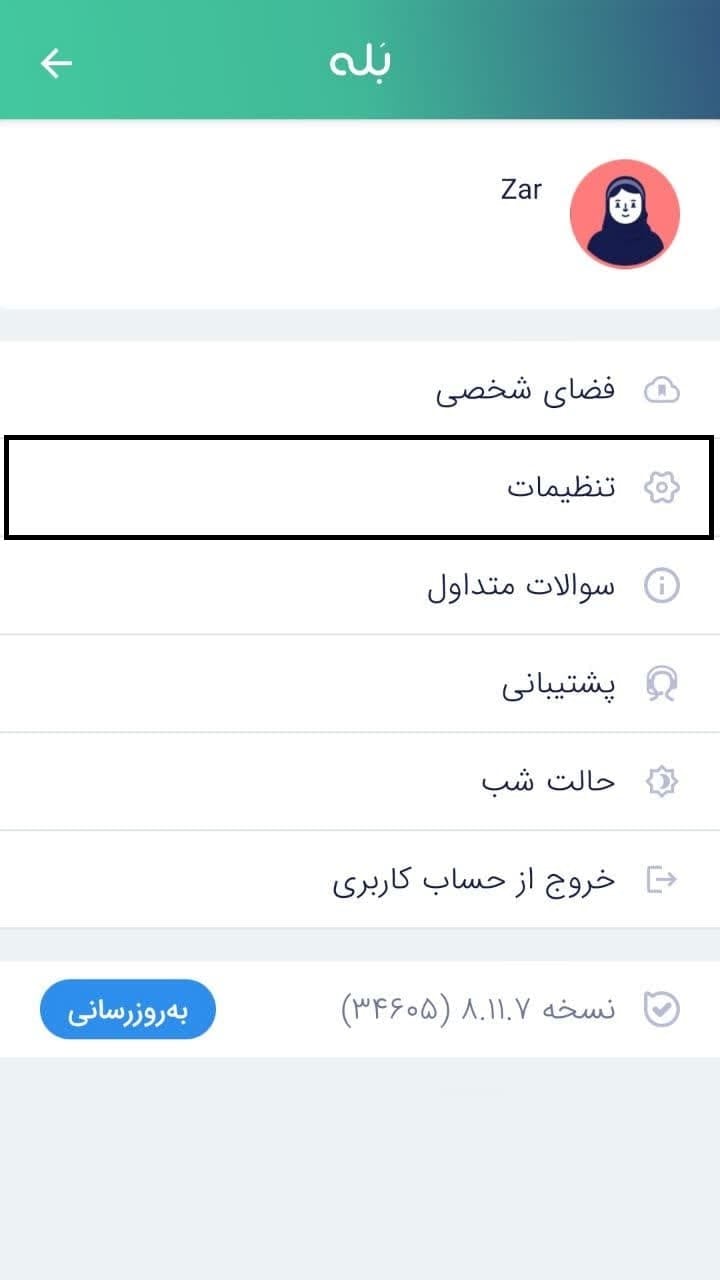The height and width of the screenshot is (1280, 720).
Task: Click the FAQ info circle icon
Action: (x=661, y=586)
